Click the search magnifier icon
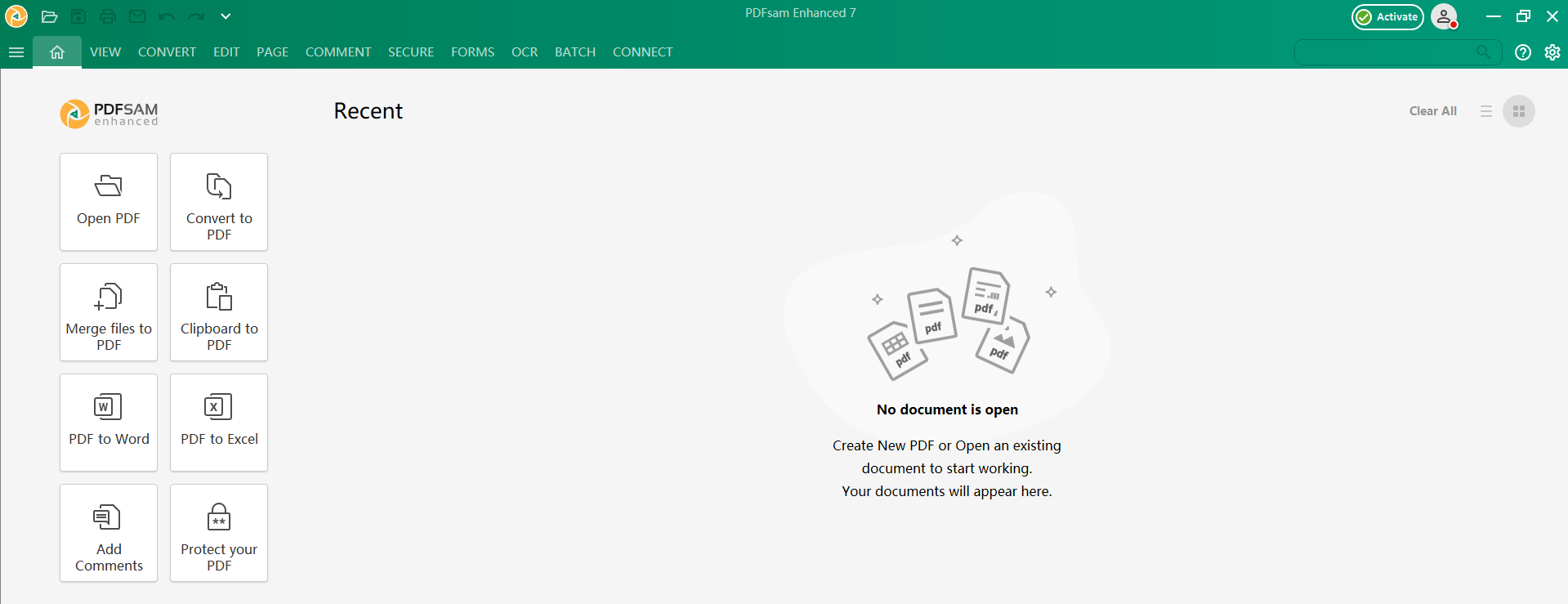This screenshot has width=1568, height=604. tap(1483, 52)
